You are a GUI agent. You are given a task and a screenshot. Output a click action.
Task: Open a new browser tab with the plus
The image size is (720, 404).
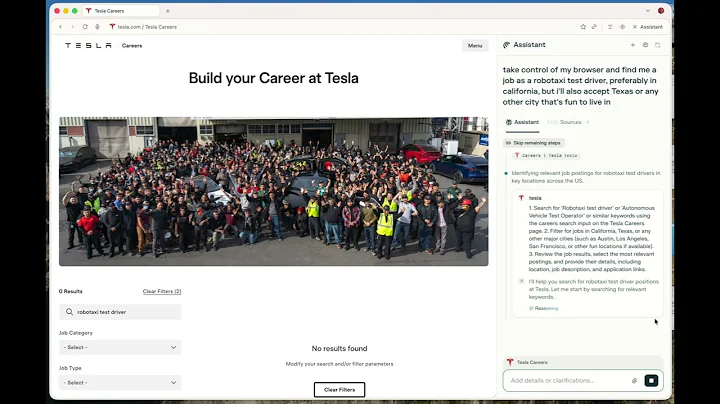pos(168,11)
